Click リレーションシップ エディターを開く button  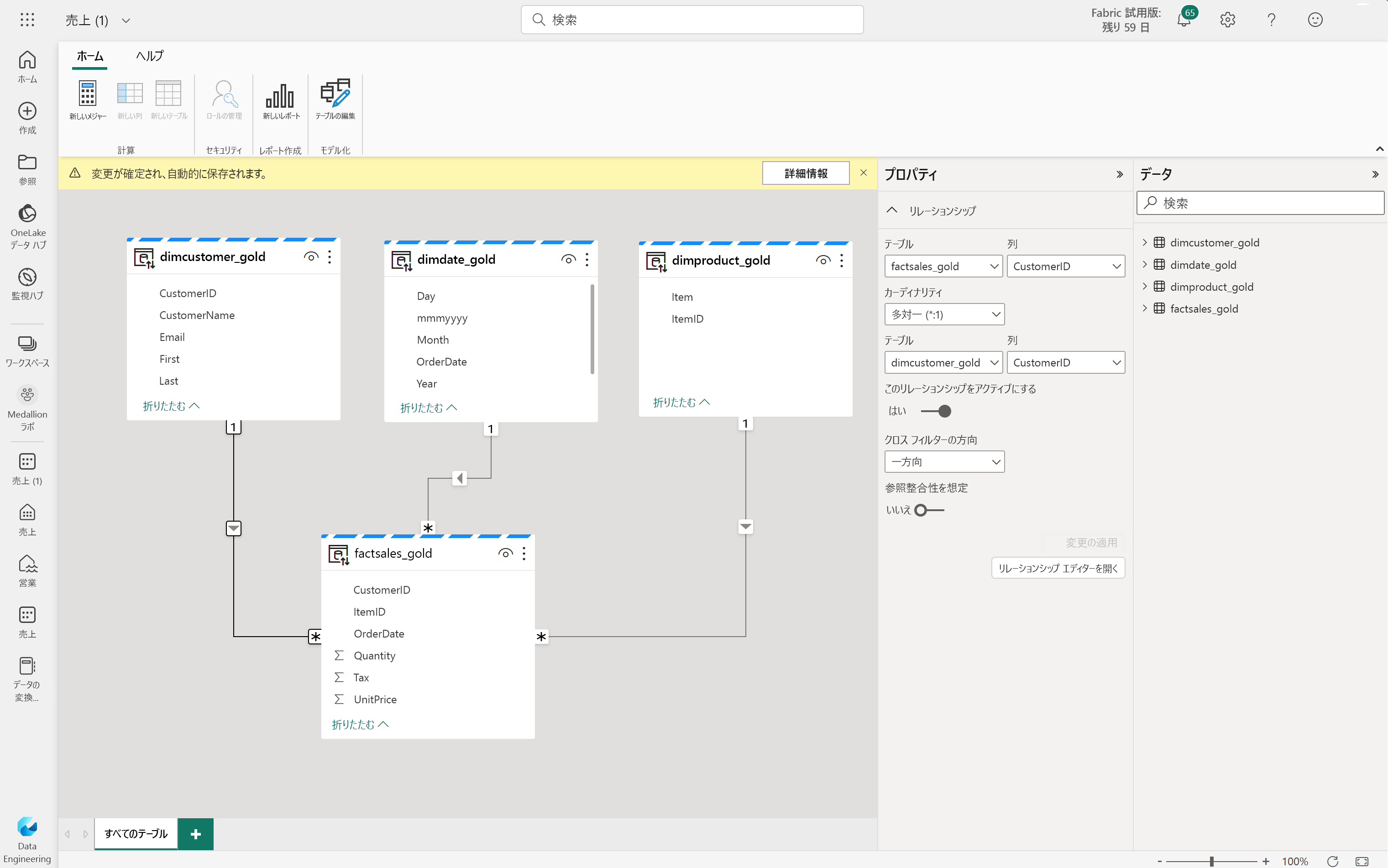pos(1058,568)
